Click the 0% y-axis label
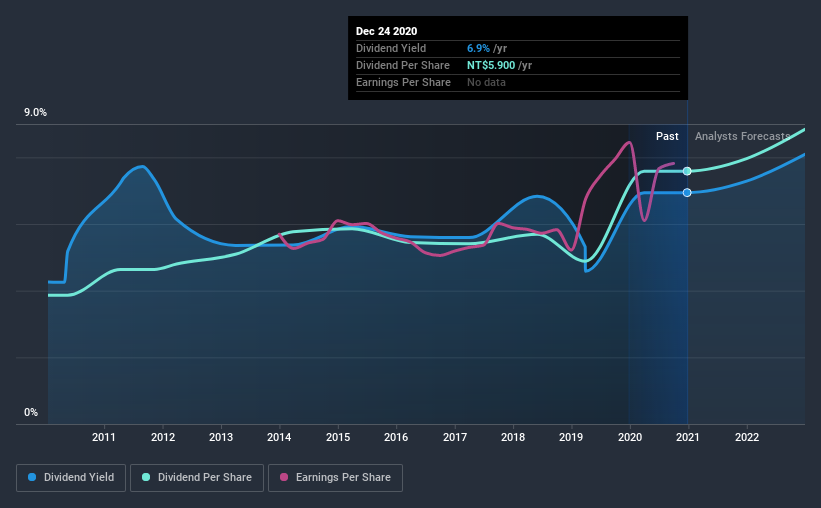This screenshot has height=508, width=821. click(31, 413)
